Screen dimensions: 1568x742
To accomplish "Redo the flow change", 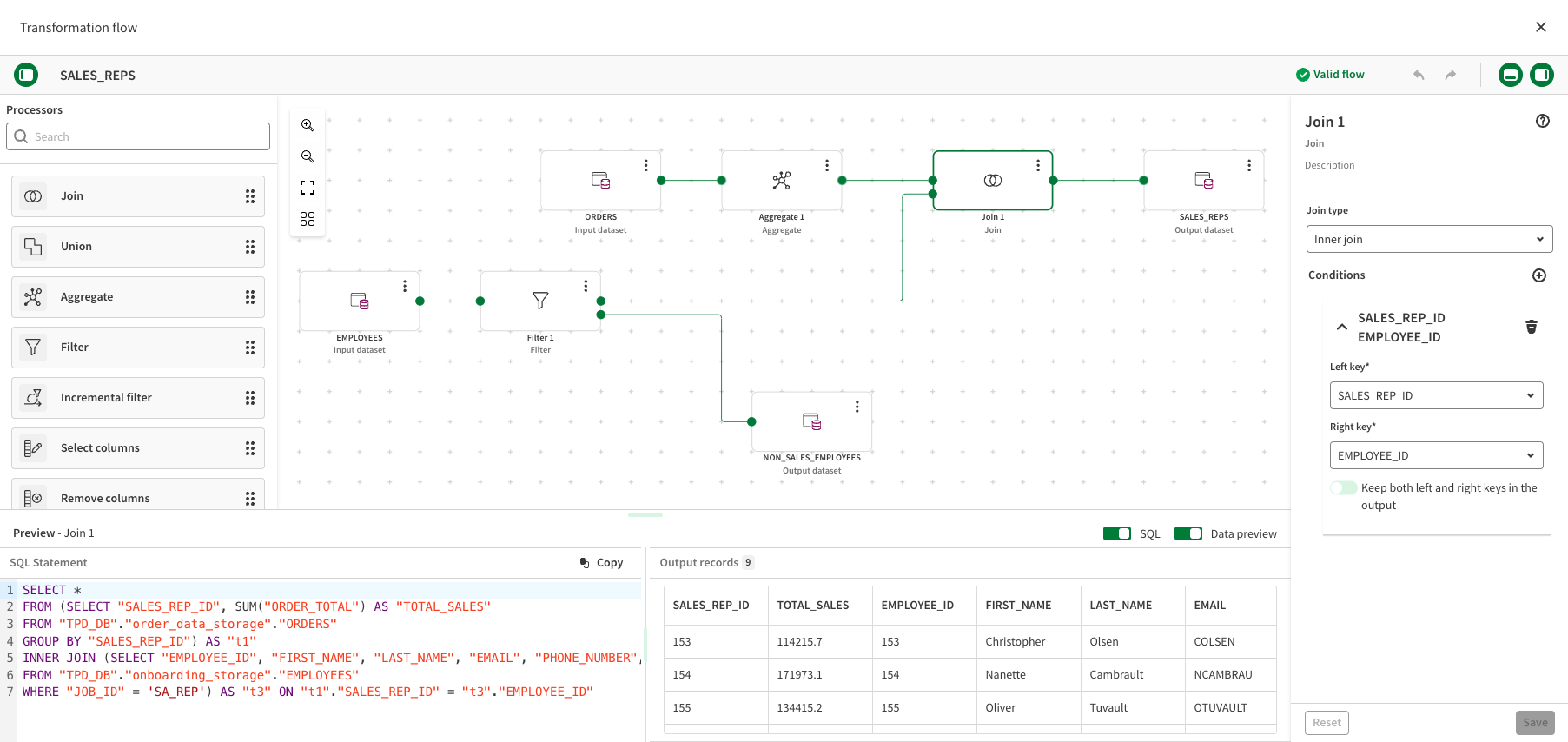I will click(1450, 75).
